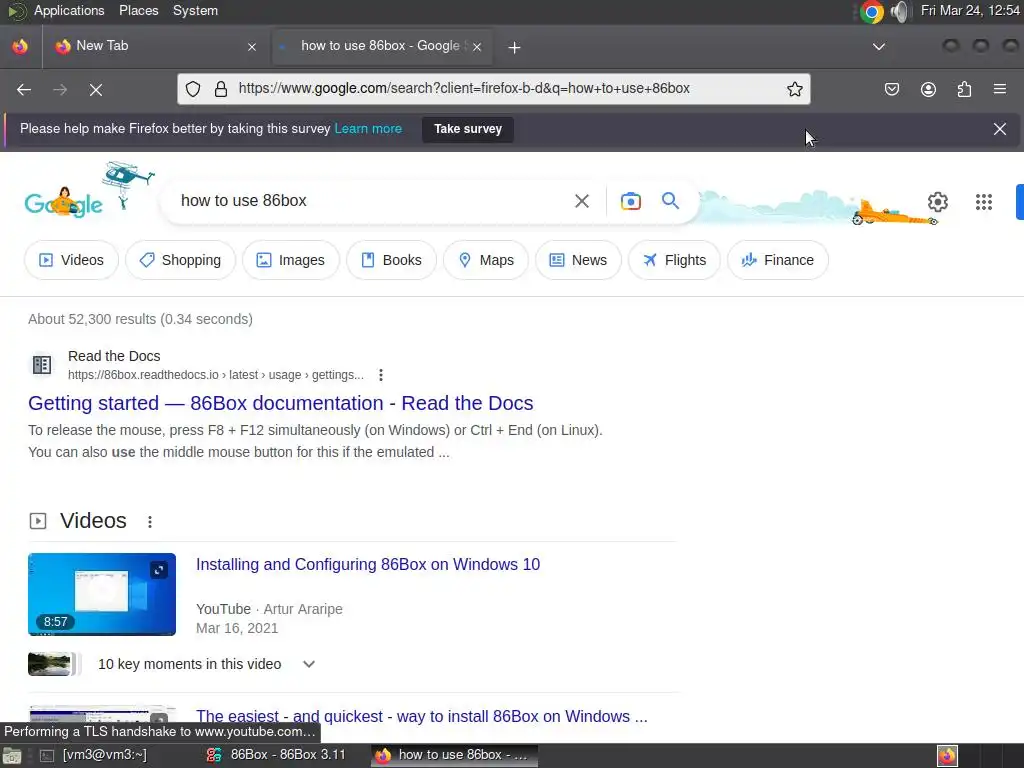This screenshot has width=1024, height=768.
Task: Close the New Tab tab
Action: [251, 46]
